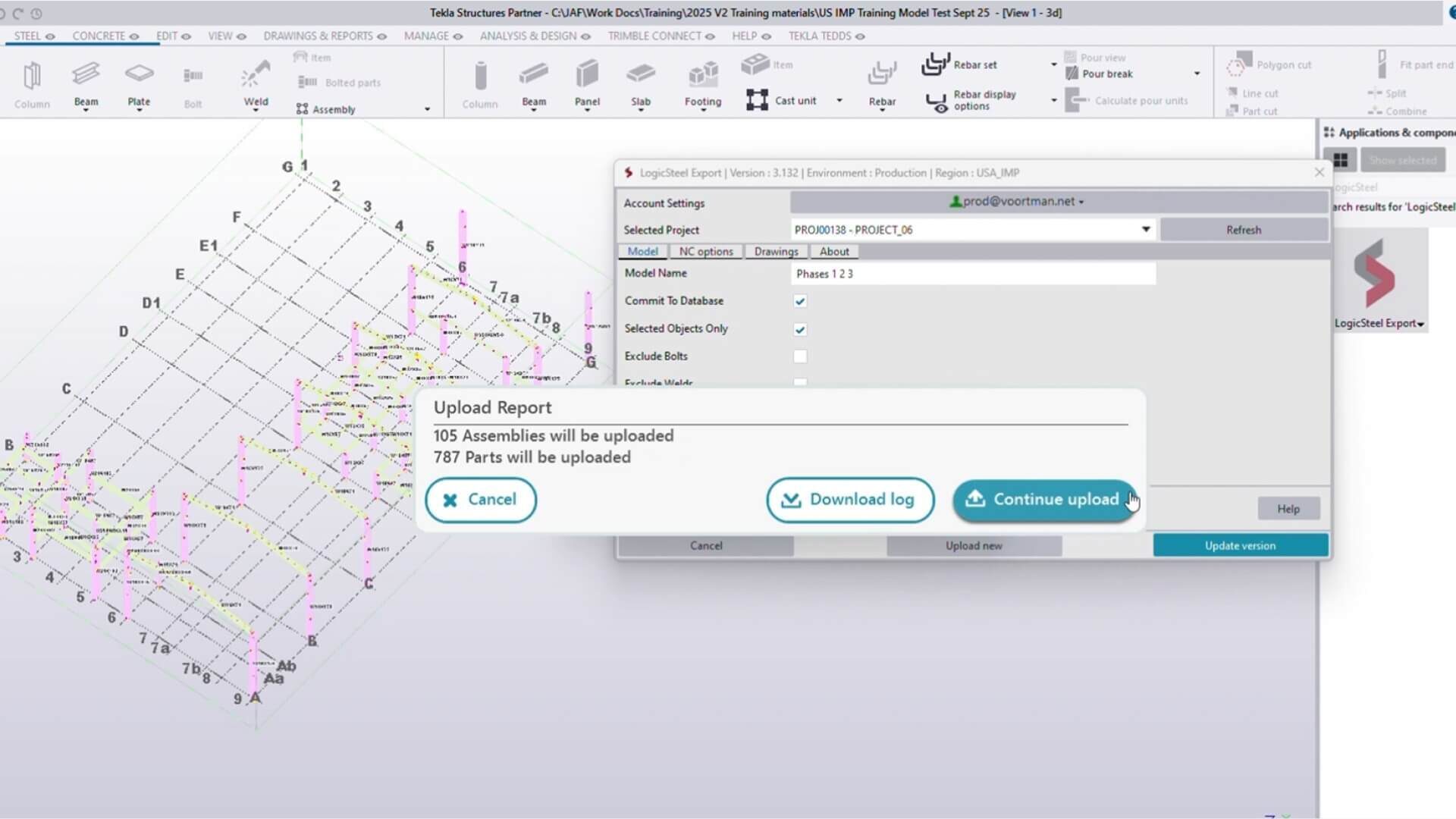Viewport: 1456px width, 819px height.
Task: Select the Rebar tool
Action: (882, 84)
